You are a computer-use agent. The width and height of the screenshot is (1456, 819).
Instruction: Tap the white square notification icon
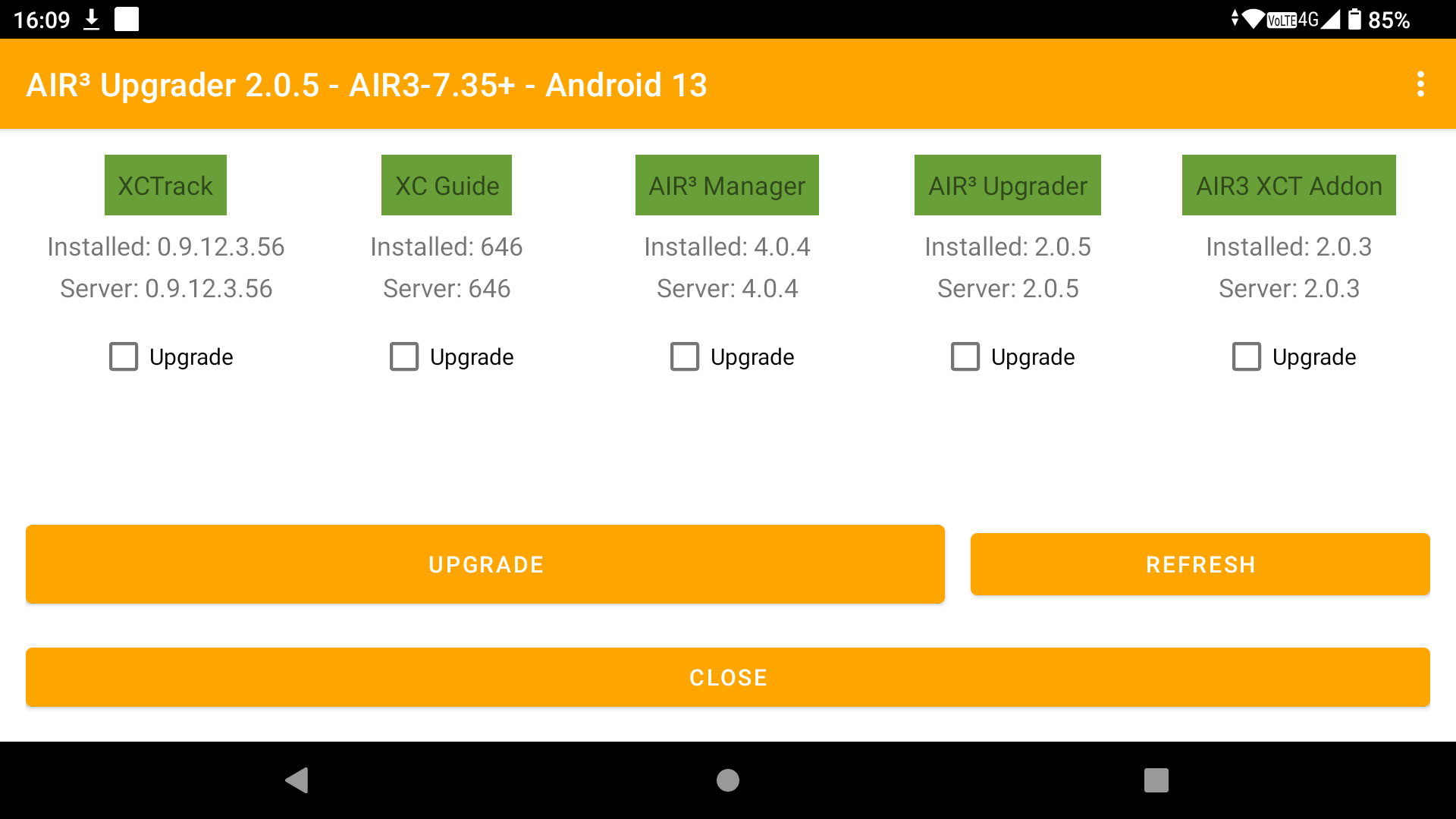[x=127, y=19]
